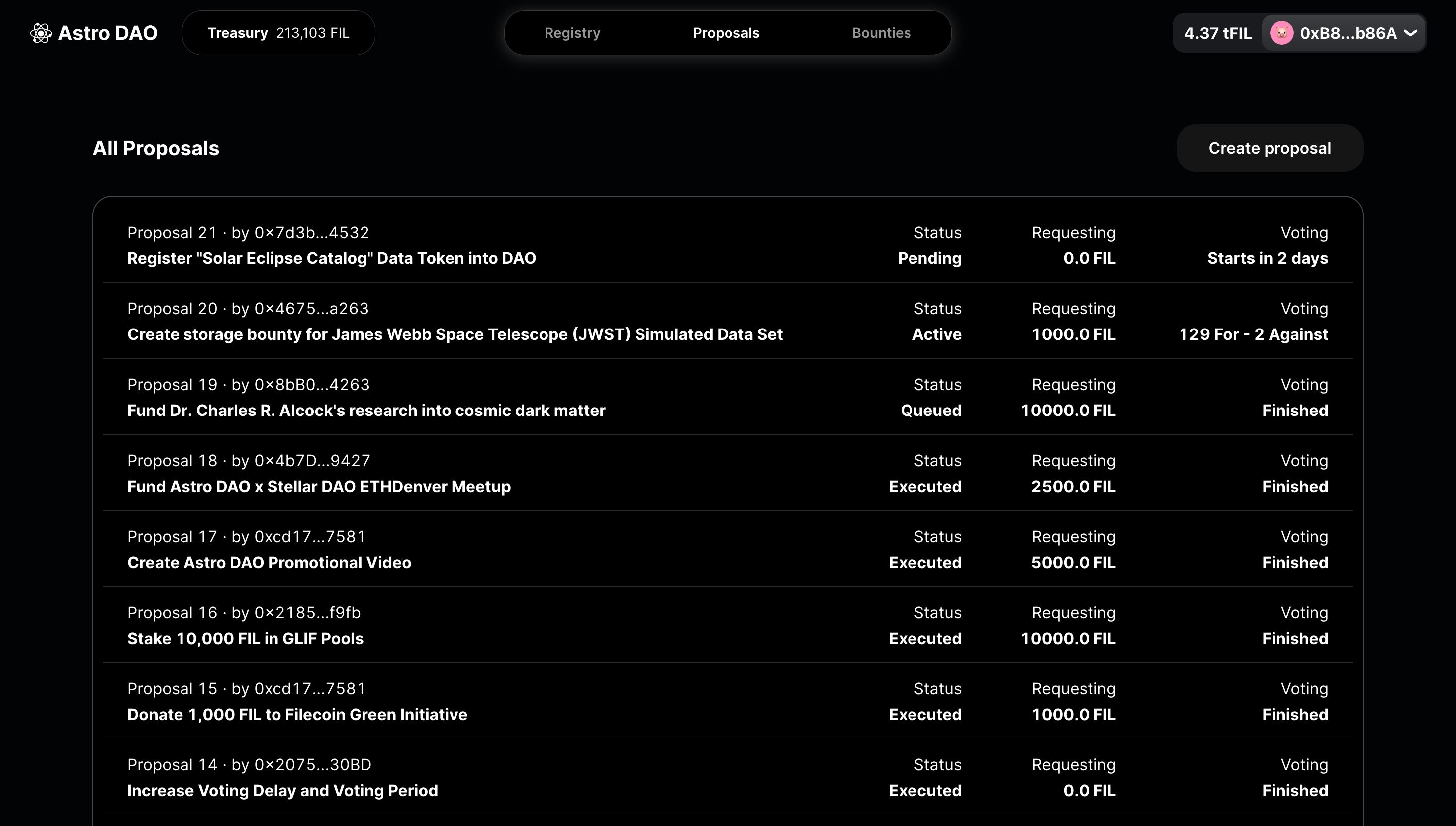The image size is (1456, 826).
Task: Open Increase Voting Delay proposal title
Action: pos(282,791)
